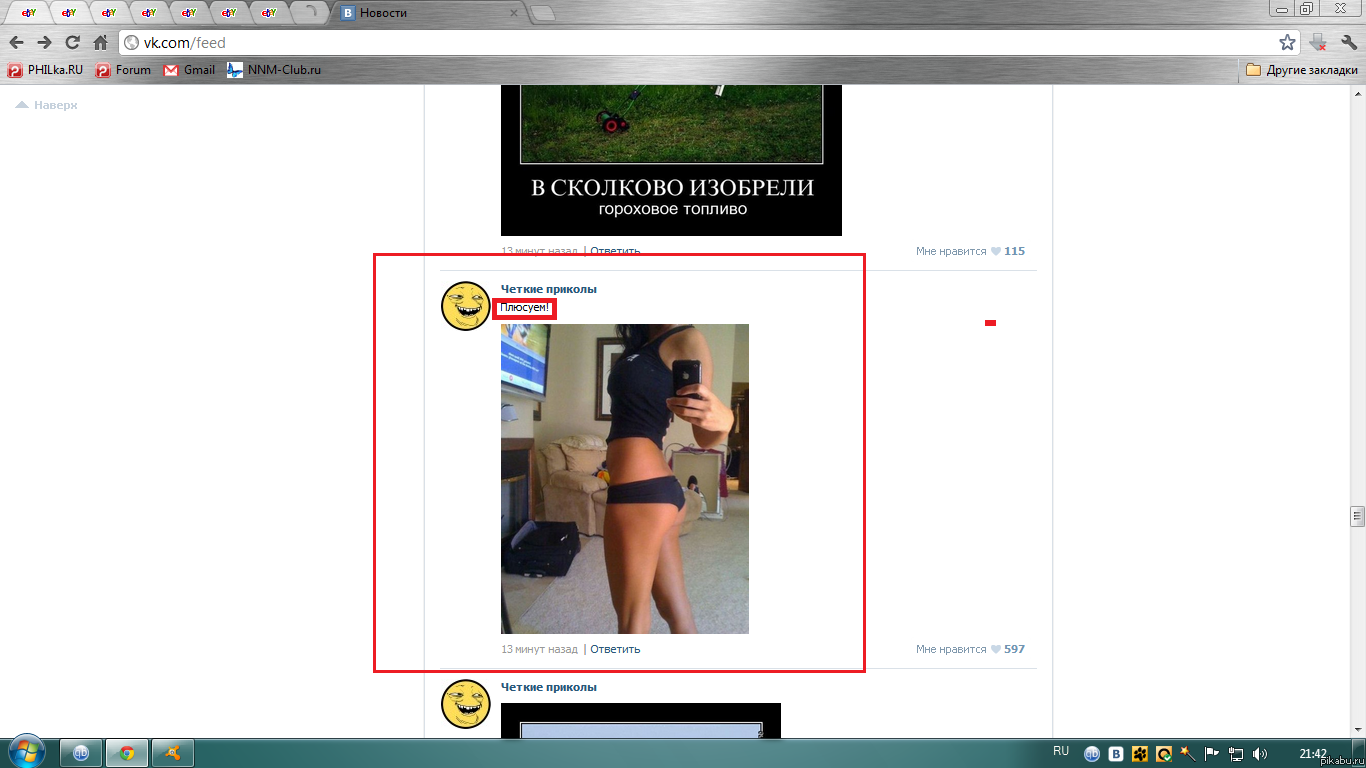
Task: Click the browser Forward arrow
Action: pyautogui.click(x=44, y=43)
